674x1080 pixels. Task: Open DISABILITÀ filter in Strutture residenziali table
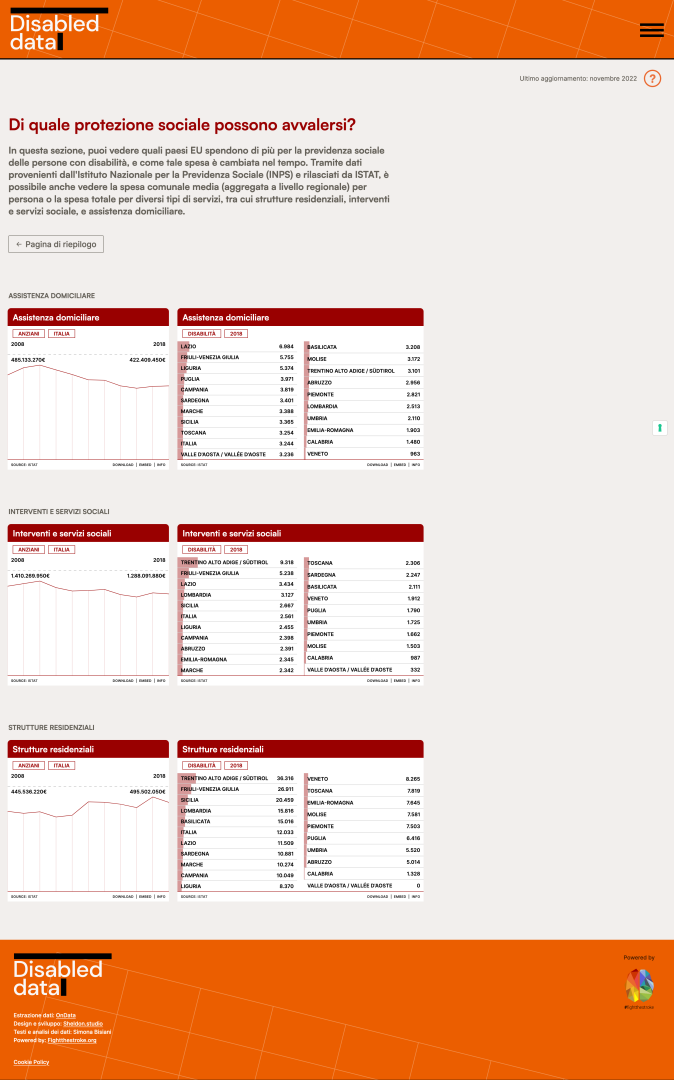201,765
